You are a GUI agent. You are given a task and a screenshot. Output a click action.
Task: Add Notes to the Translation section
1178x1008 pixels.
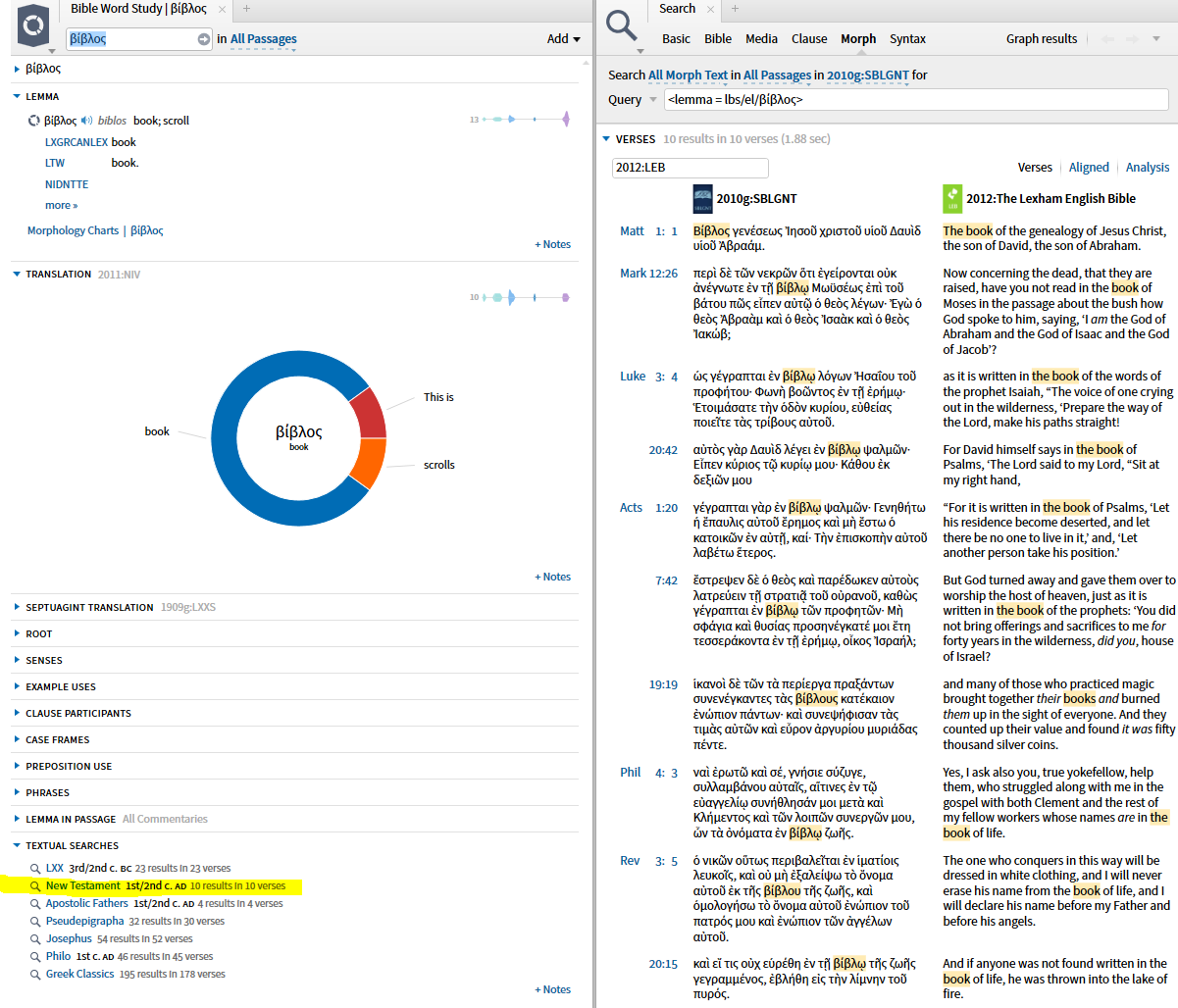point(552,578)
